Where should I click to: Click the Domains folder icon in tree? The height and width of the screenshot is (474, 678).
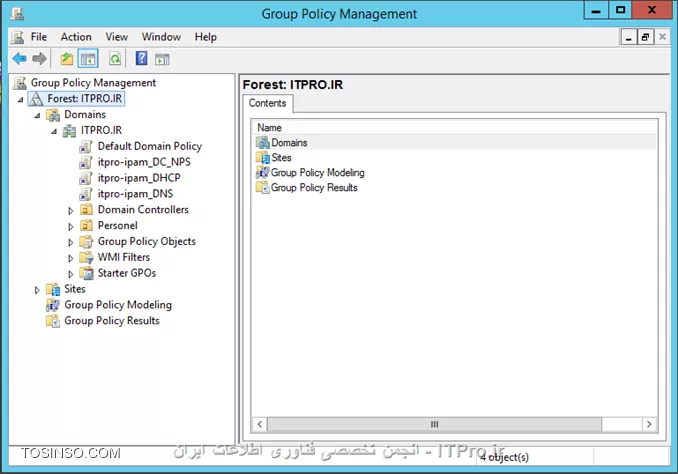click(53, 115)
